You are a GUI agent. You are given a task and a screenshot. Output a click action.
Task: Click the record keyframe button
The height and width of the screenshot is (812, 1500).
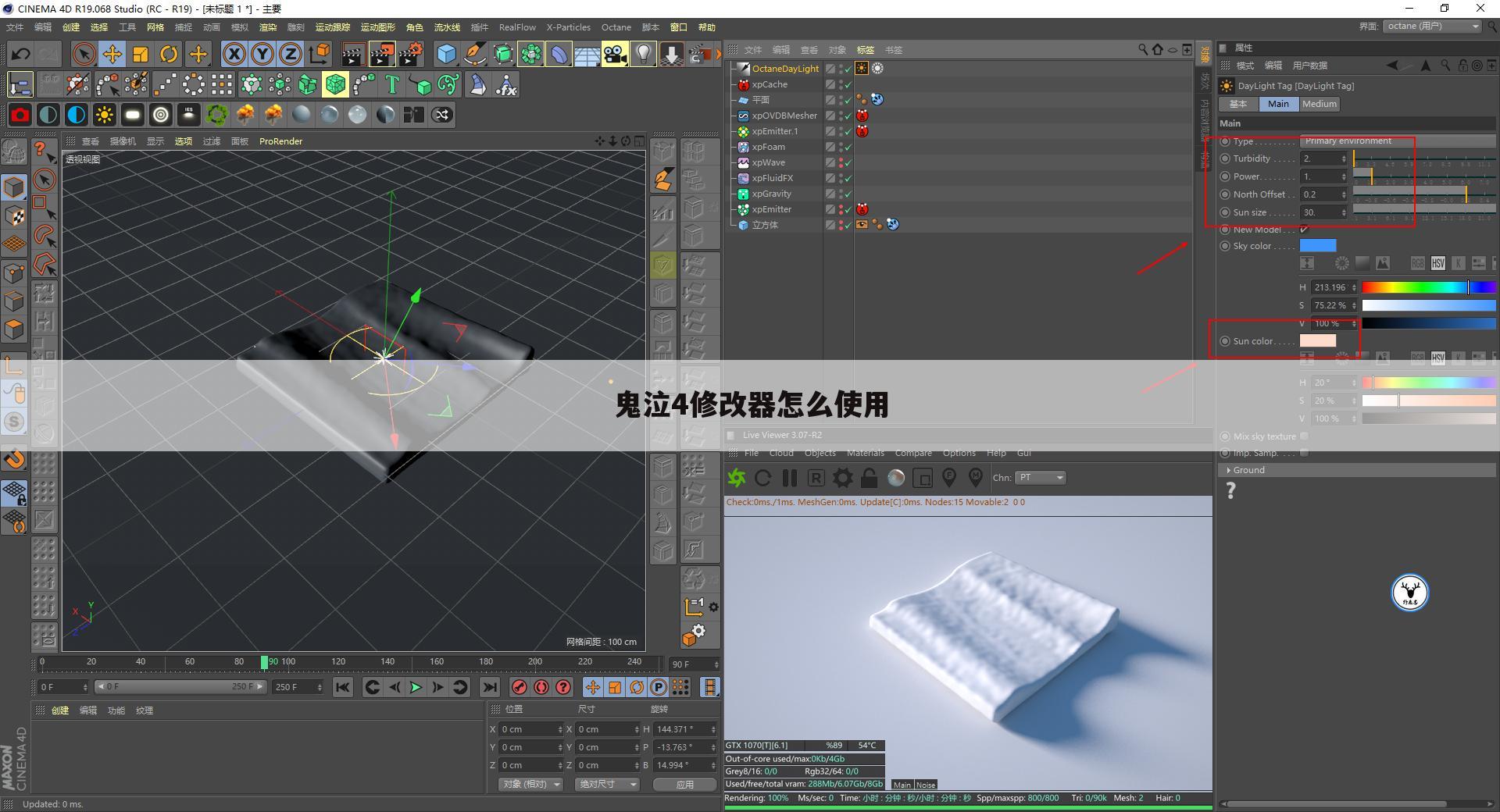pyautogui.click(x=519, y=687)
